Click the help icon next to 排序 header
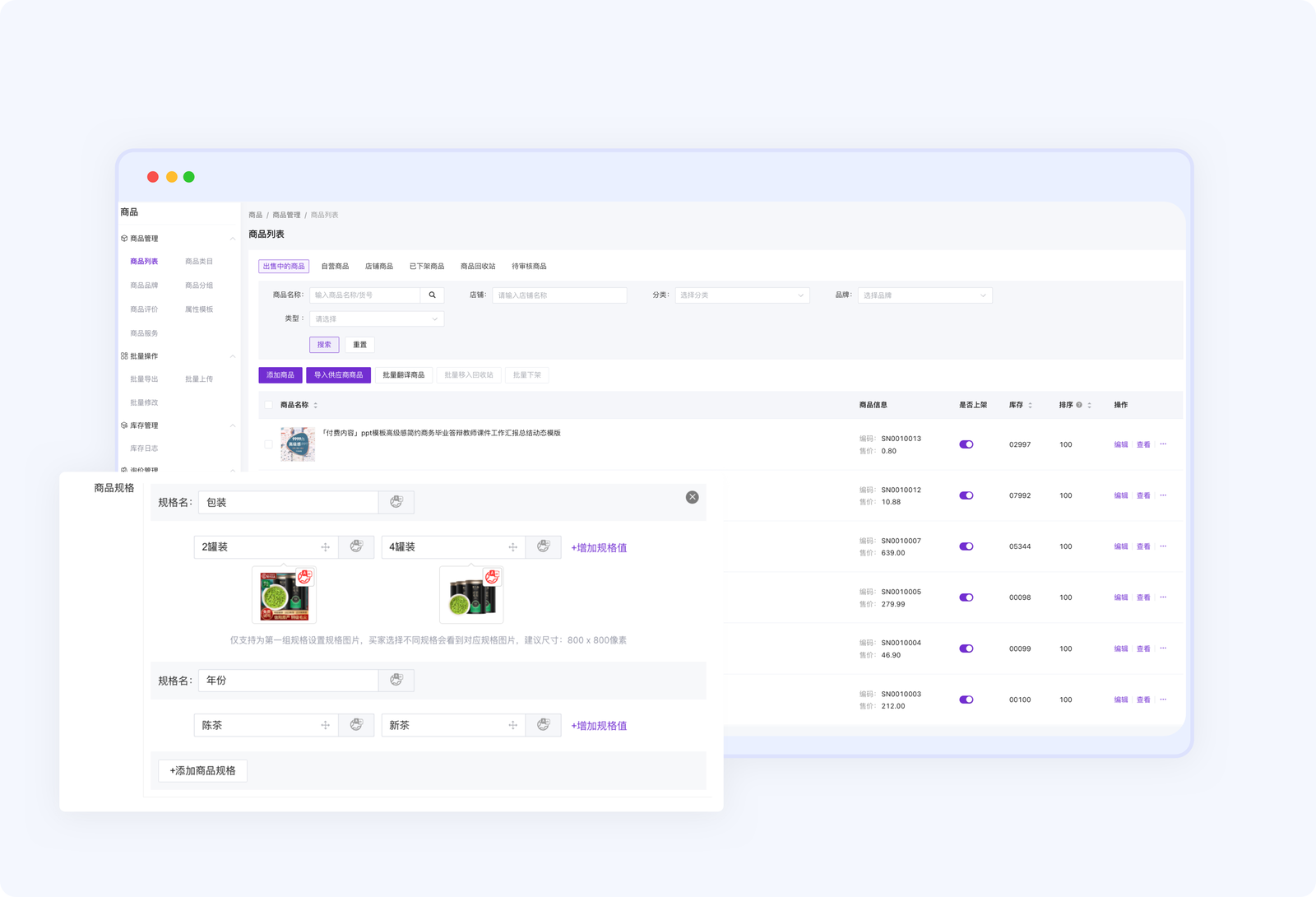Image resolution: width=1316 pixels, height=897 pixels. pos(1079,405)
